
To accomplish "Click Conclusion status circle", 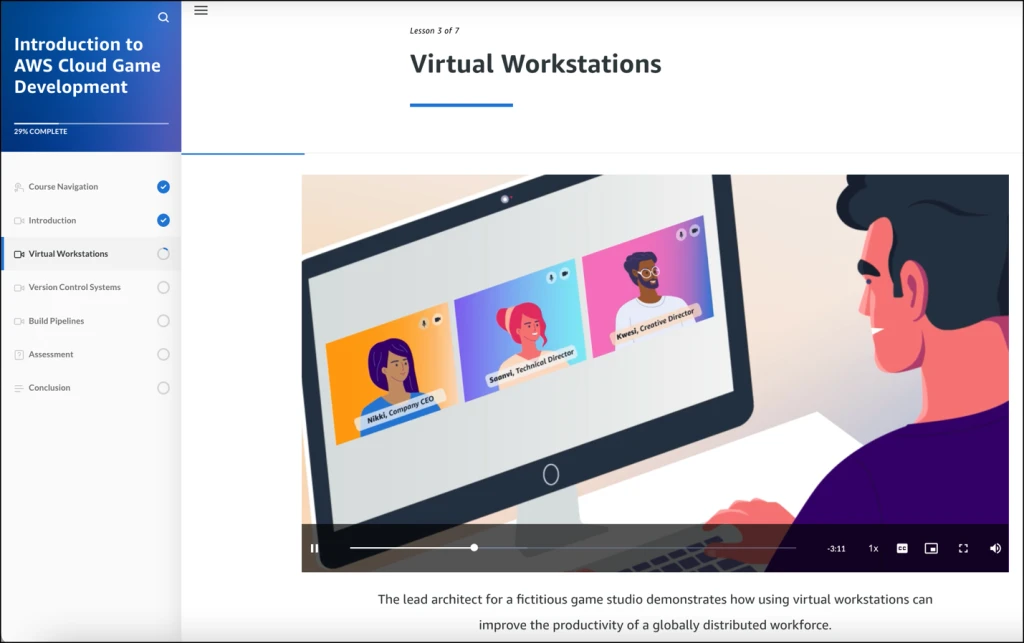I will point(163,388).
